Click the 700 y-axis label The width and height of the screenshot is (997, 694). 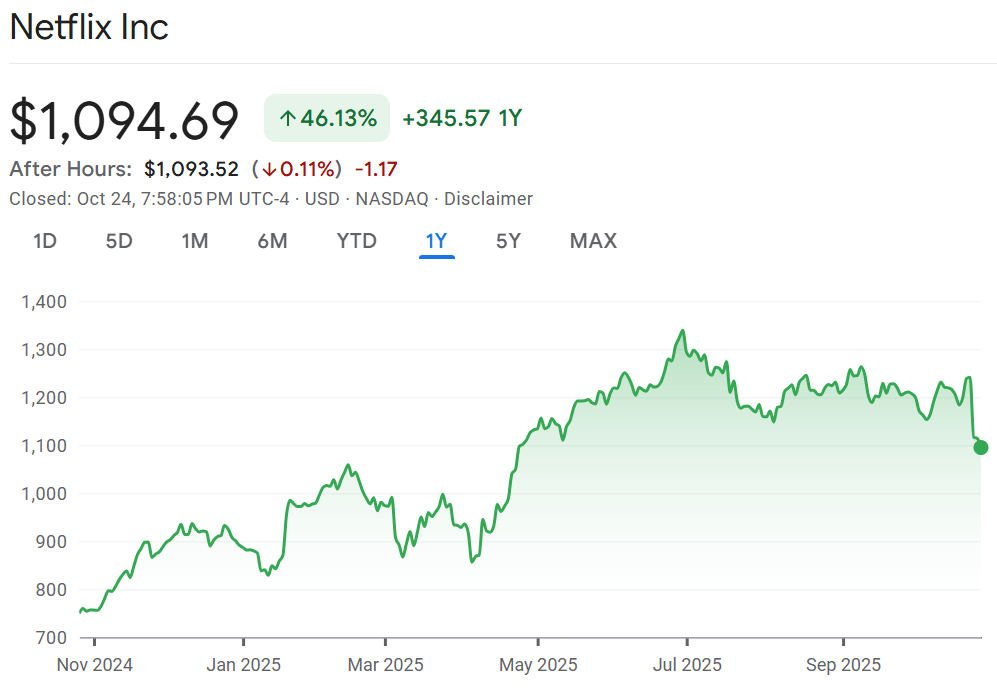coord(50,637)
